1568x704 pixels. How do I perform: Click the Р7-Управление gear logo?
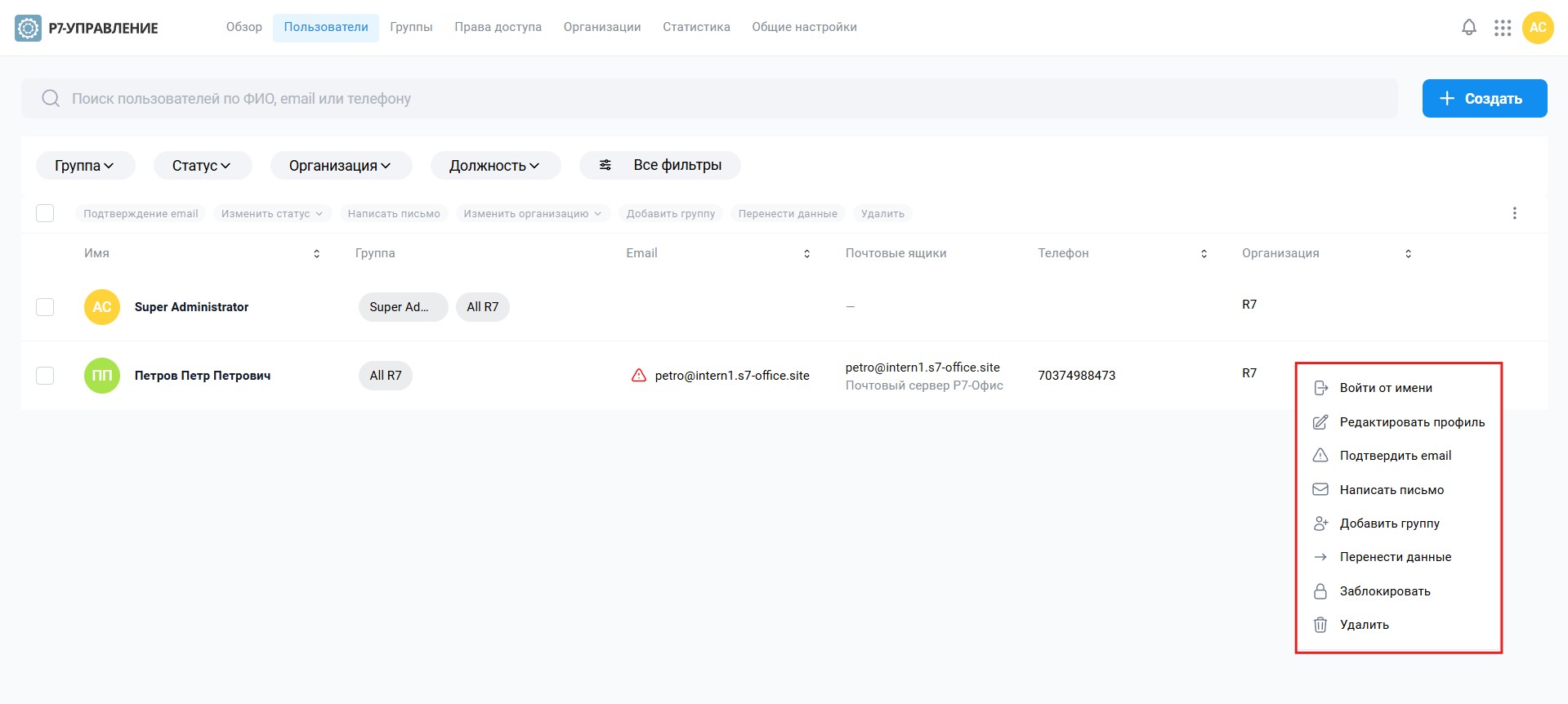(28, 28)
